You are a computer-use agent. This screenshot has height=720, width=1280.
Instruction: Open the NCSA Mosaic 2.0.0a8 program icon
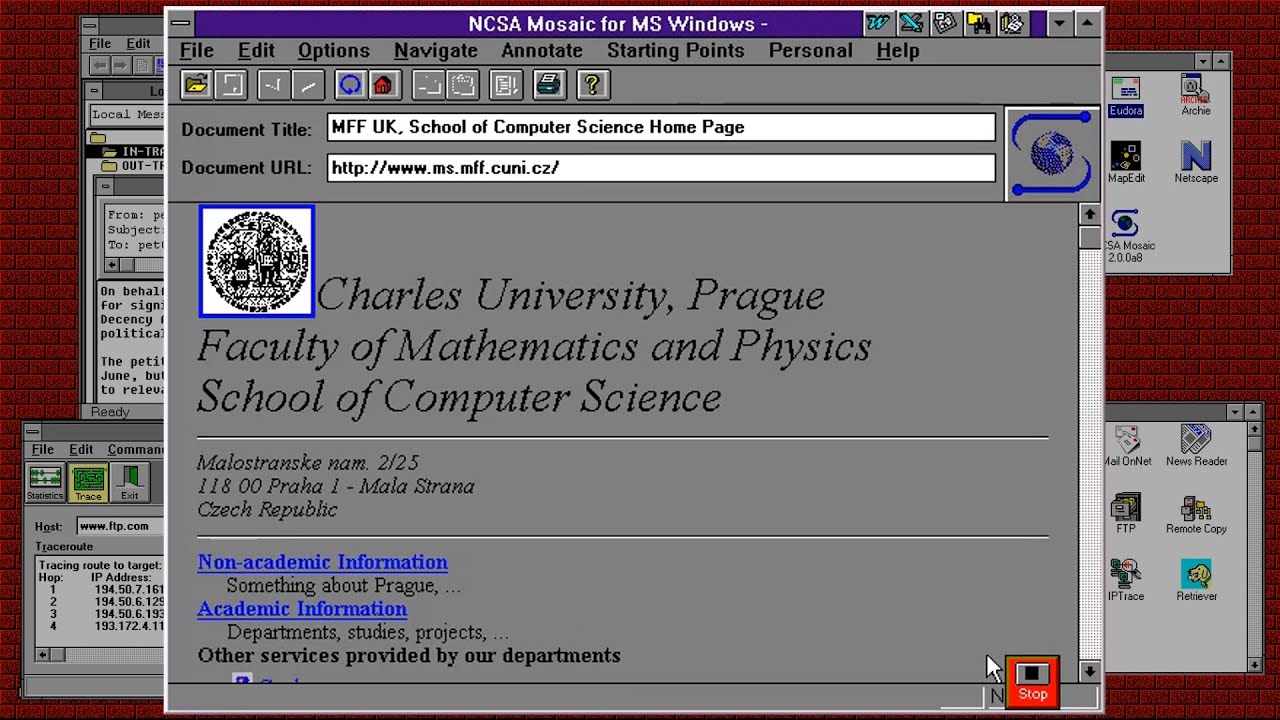[x=1129, y=237]
